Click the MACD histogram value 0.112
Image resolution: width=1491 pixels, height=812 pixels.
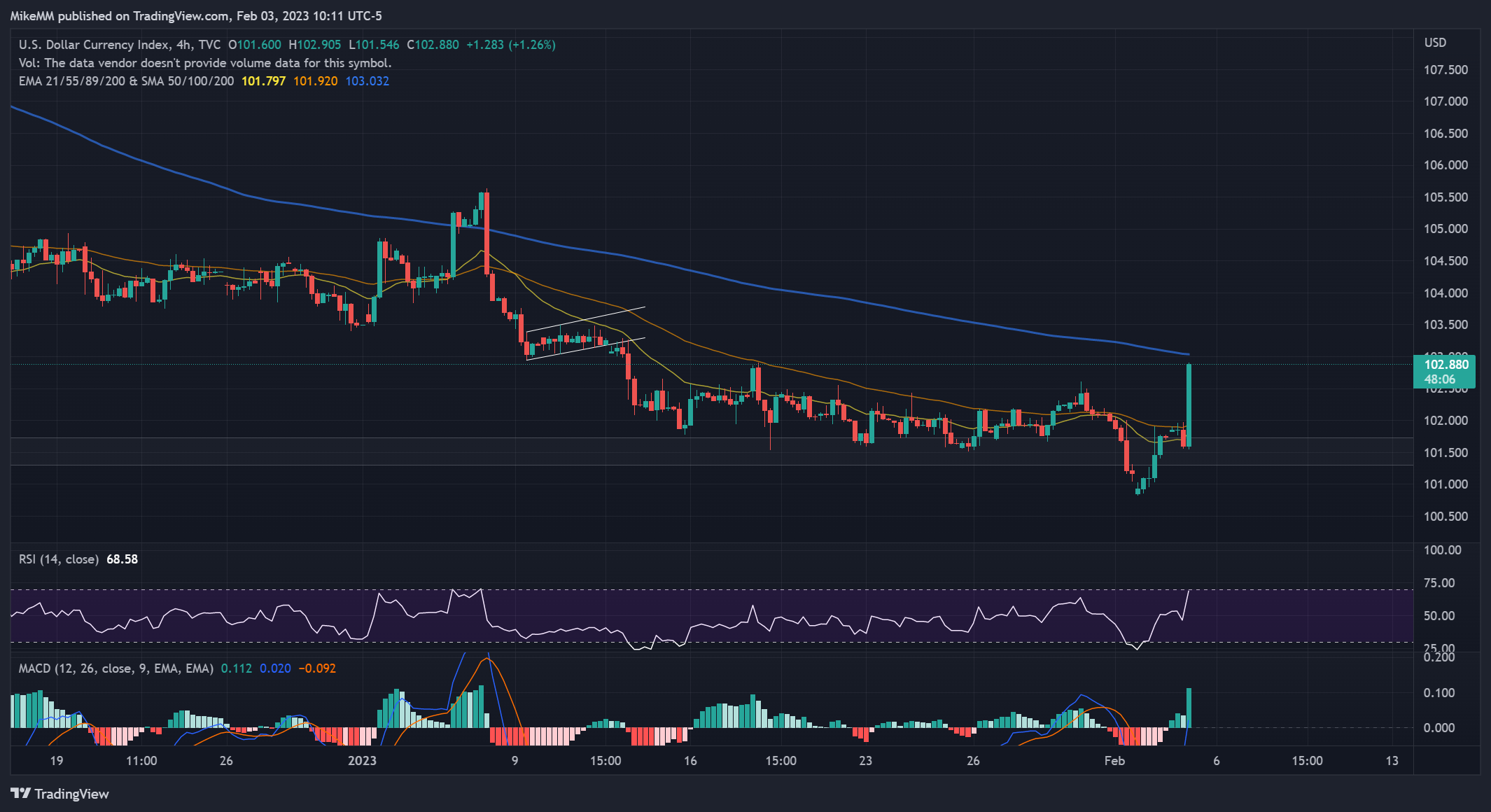coord(237,668)
